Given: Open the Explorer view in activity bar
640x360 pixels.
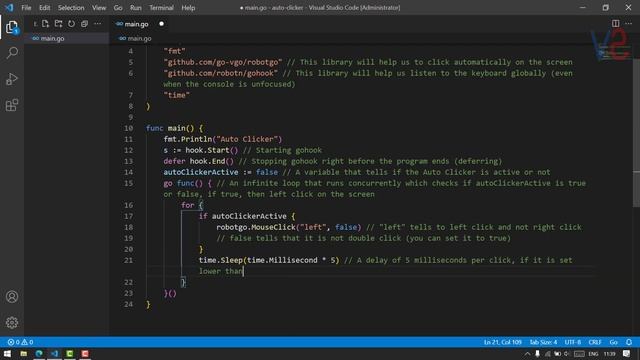Looking at the screenshot, I should point(12,27).
